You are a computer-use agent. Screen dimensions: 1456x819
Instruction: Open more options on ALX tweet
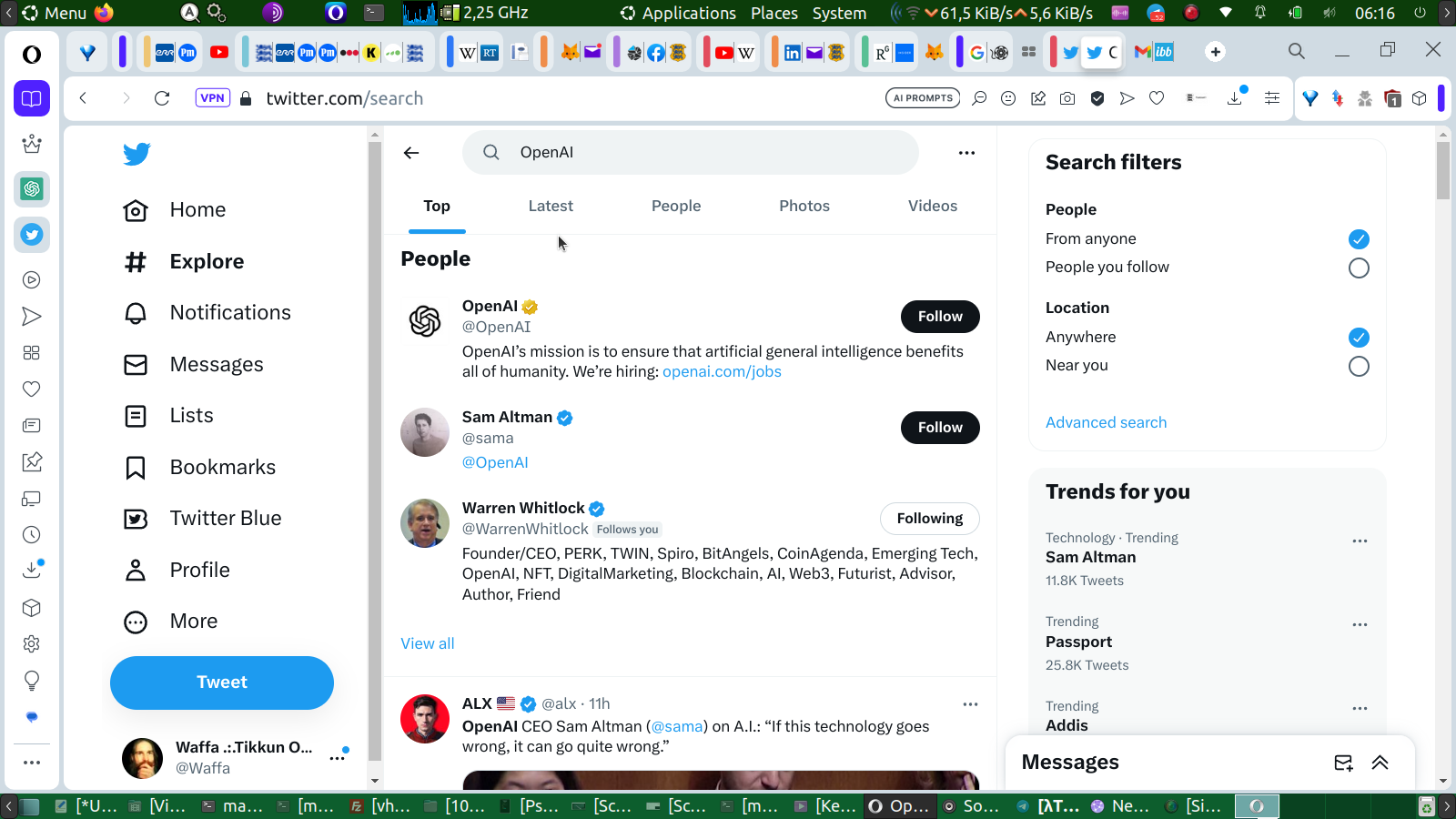(970, 704)
